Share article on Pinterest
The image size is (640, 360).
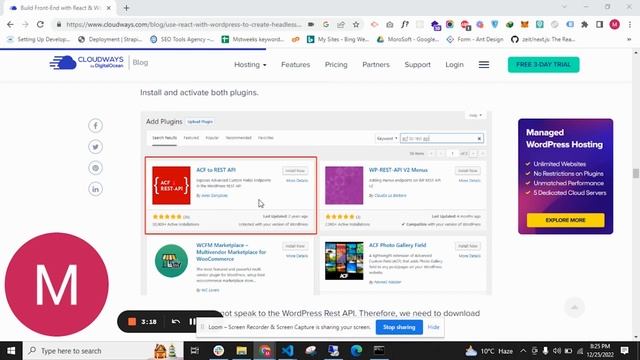[x=96, y=168]
